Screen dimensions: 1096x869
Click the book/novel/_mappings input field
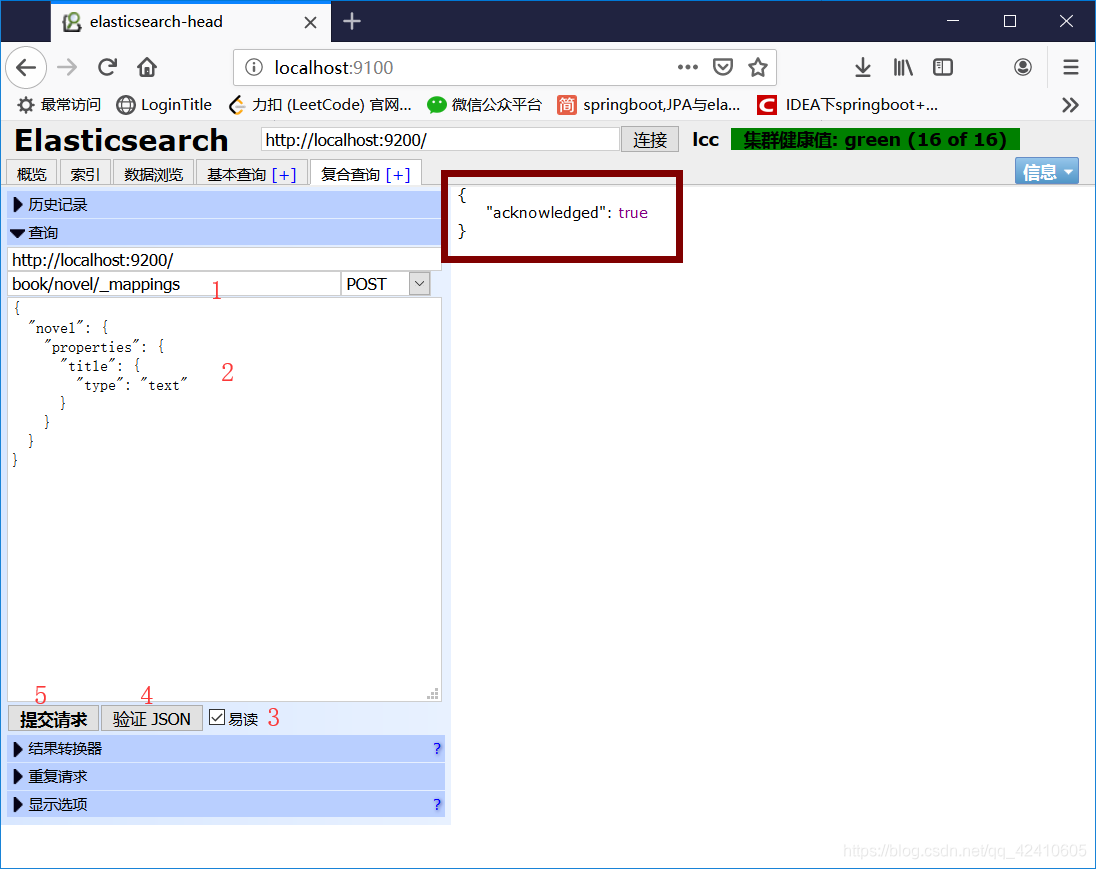pos(170,283)
